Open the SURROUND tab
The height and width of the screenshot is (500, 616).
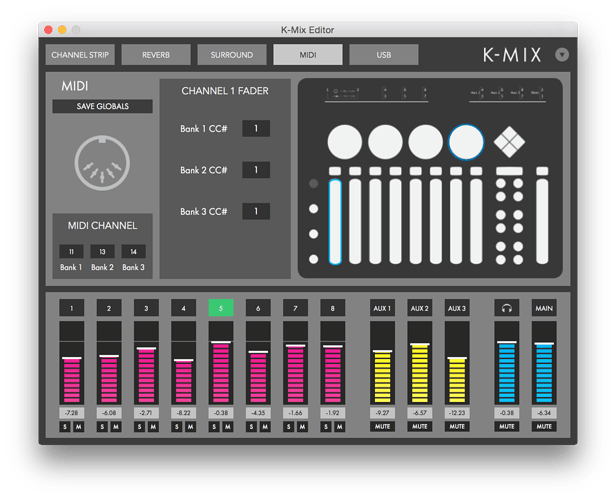pos(232,55)
